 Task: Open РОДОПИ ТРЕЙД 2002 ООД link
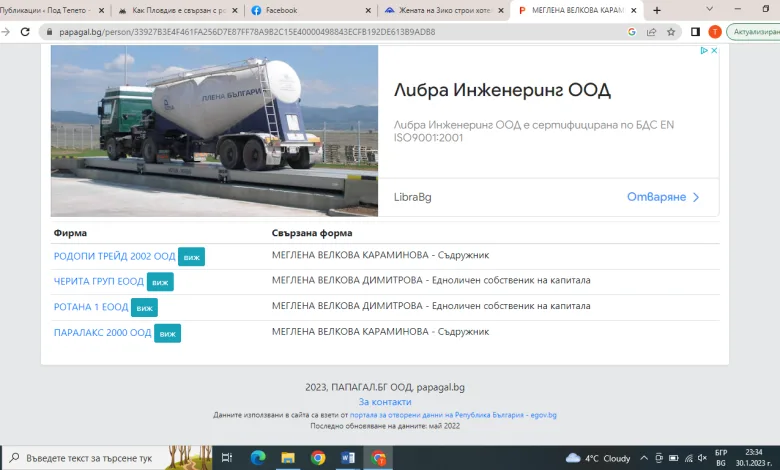click(x=114, y=256)
